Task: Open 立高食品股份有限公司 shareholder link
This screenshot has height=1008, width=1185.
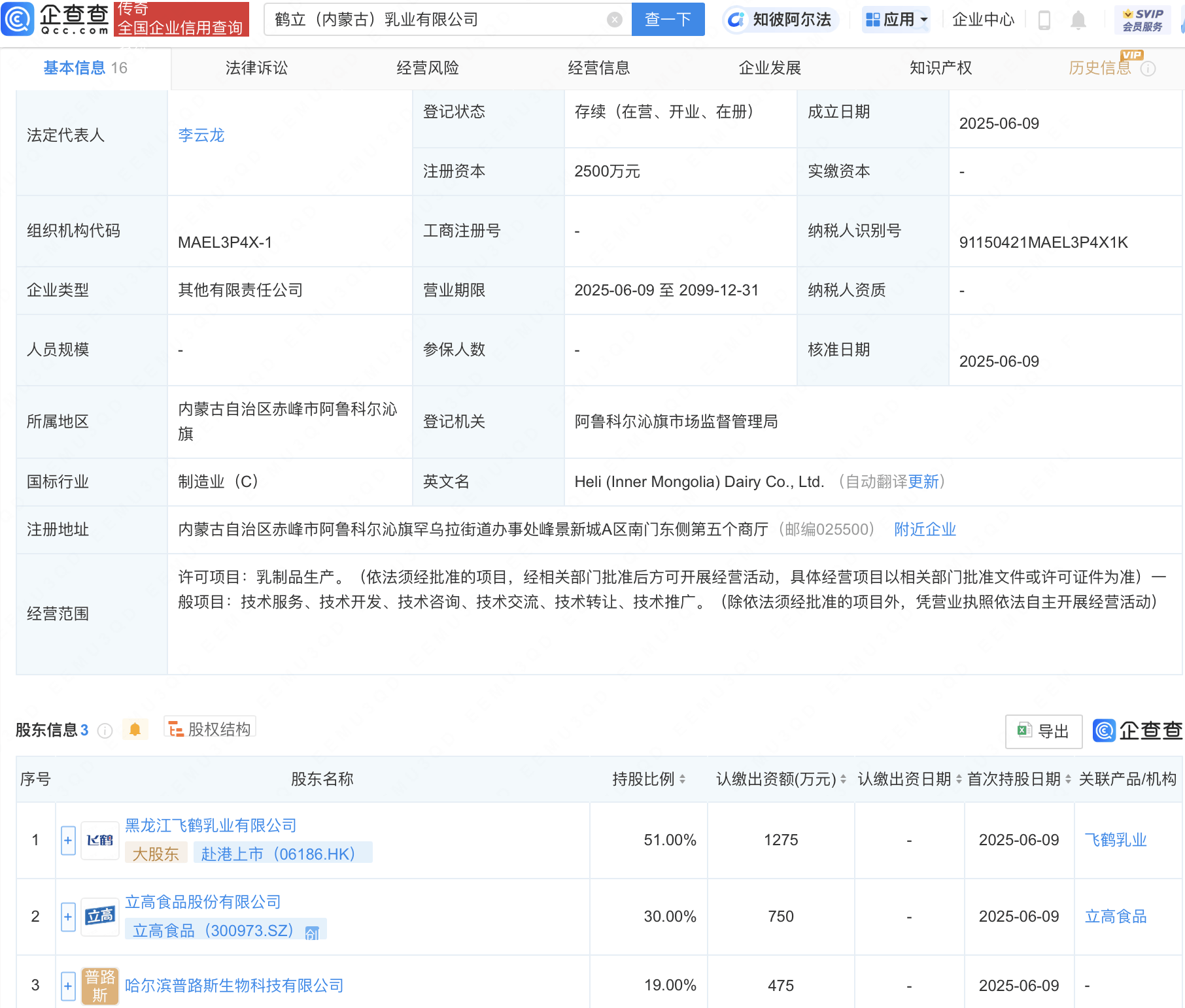Action: 203,902
